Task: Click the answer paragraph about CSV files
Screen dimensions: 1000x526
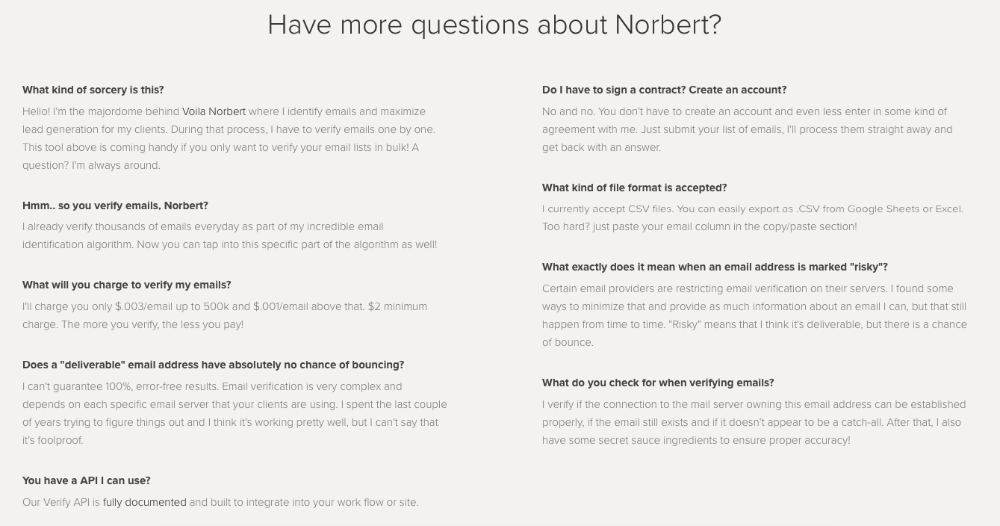Action: coord(753,217)
